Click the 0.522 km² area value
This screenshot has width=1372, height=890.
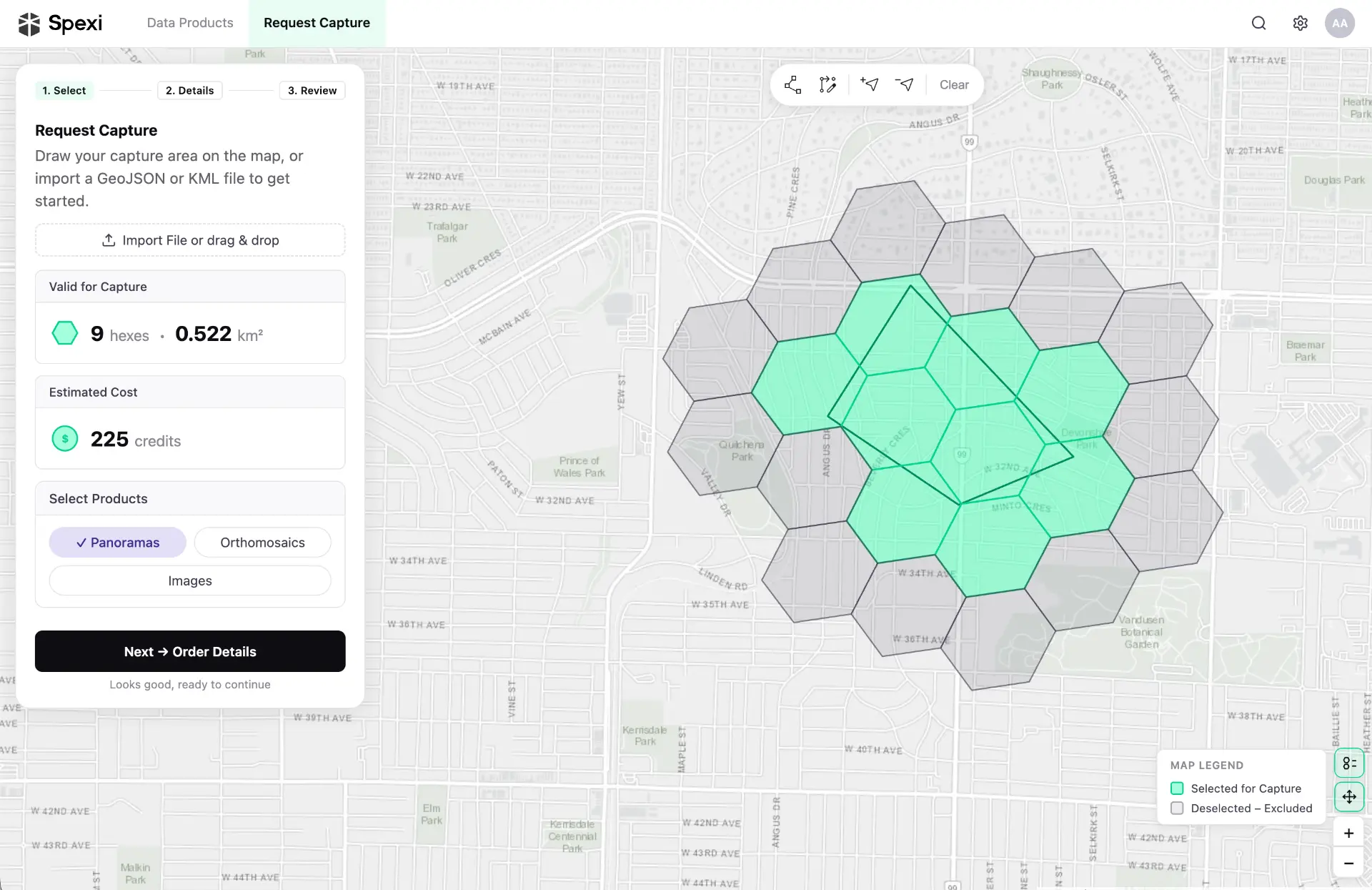pos(219,334)
